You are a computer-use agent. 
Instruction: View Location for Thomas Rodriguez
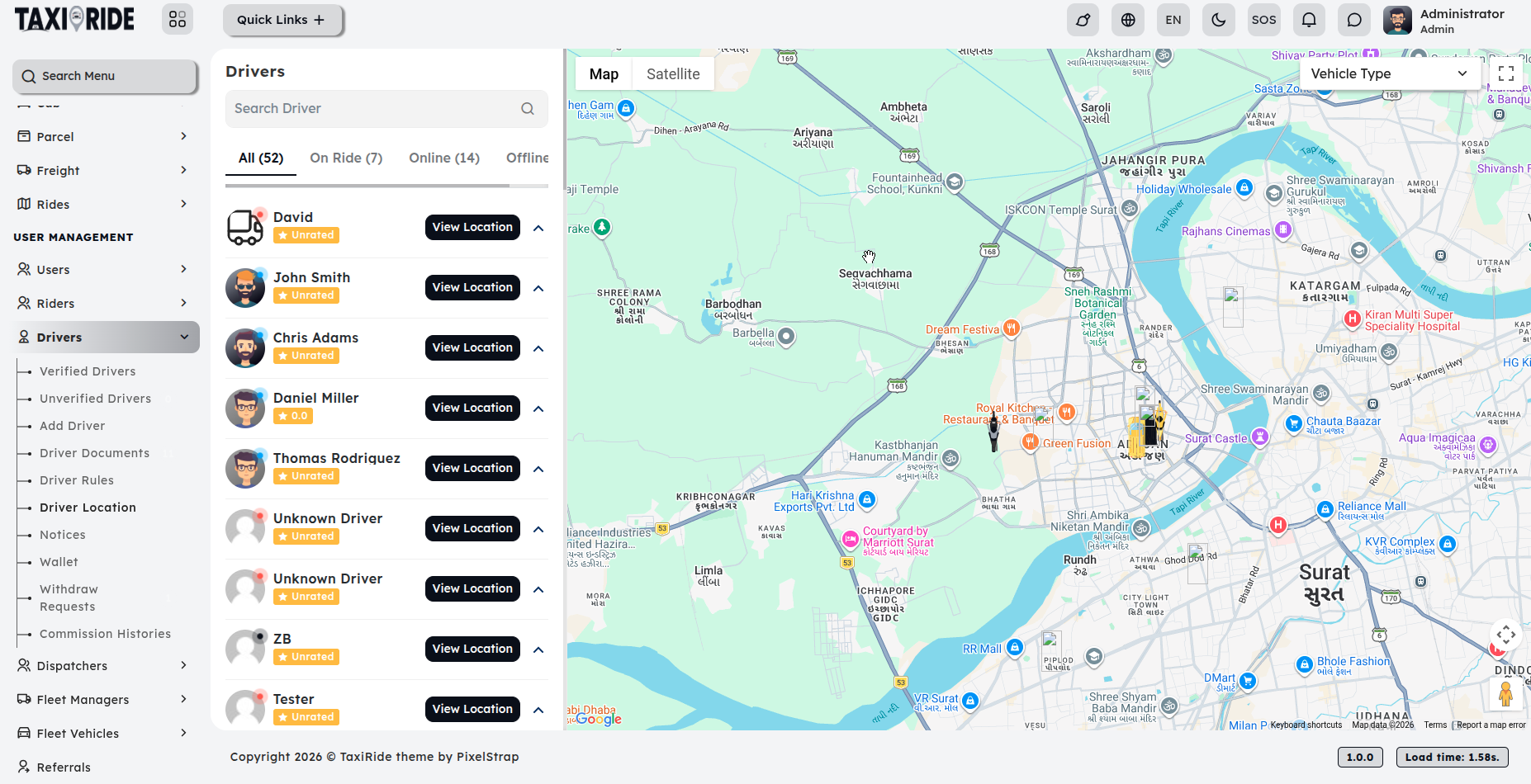tap(472, 468)
